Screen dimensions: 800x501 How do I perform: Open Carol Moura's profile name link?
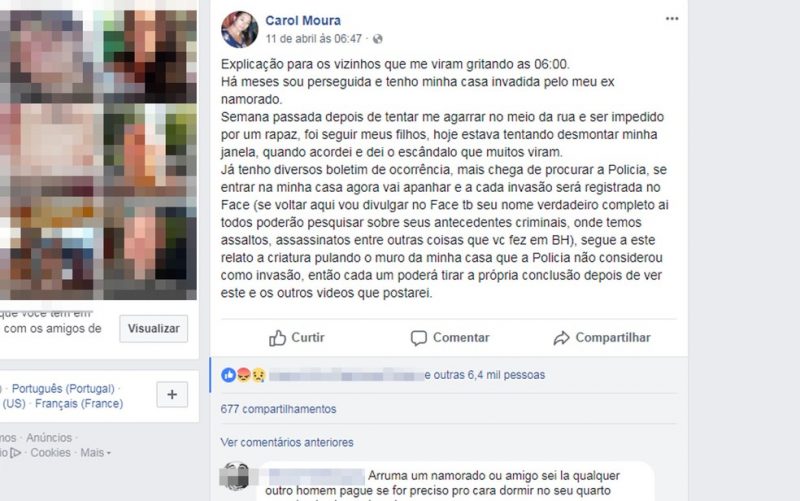[303, 20]
